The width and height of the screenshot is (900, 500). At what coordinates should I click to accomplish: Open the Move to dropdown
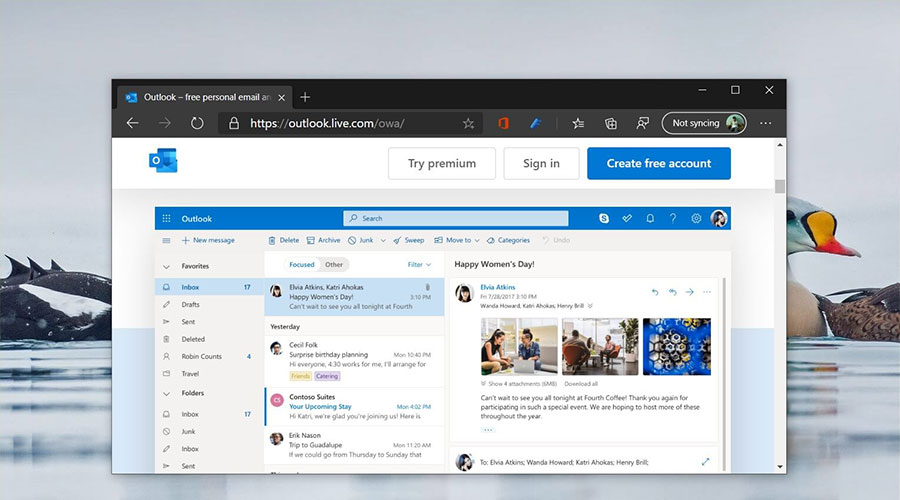coord(457,241)
